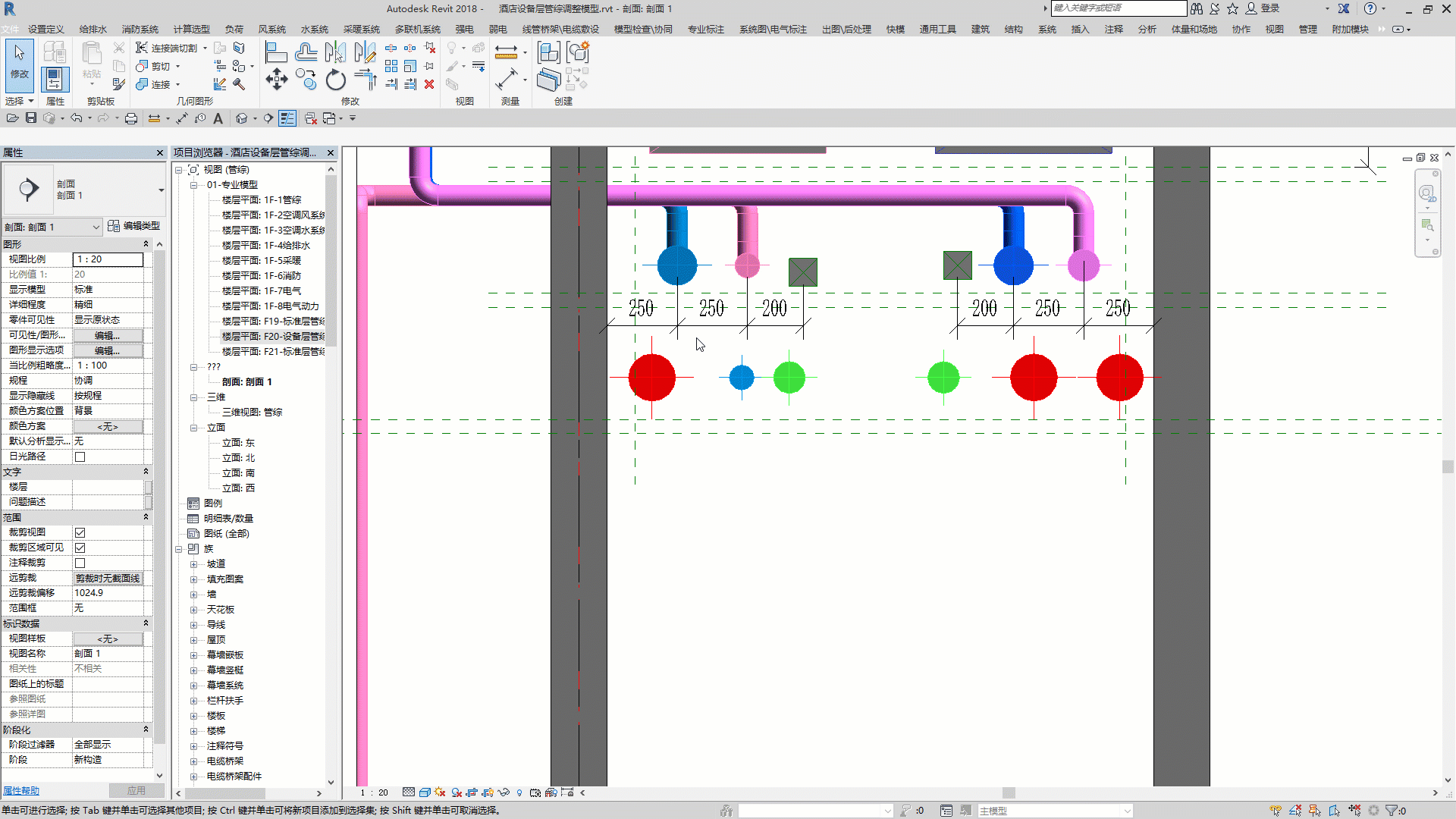Click the horizontal scrollbar thumb below the view
1456x819 pixels.
pyautogui.click(x=1009, y=792)
